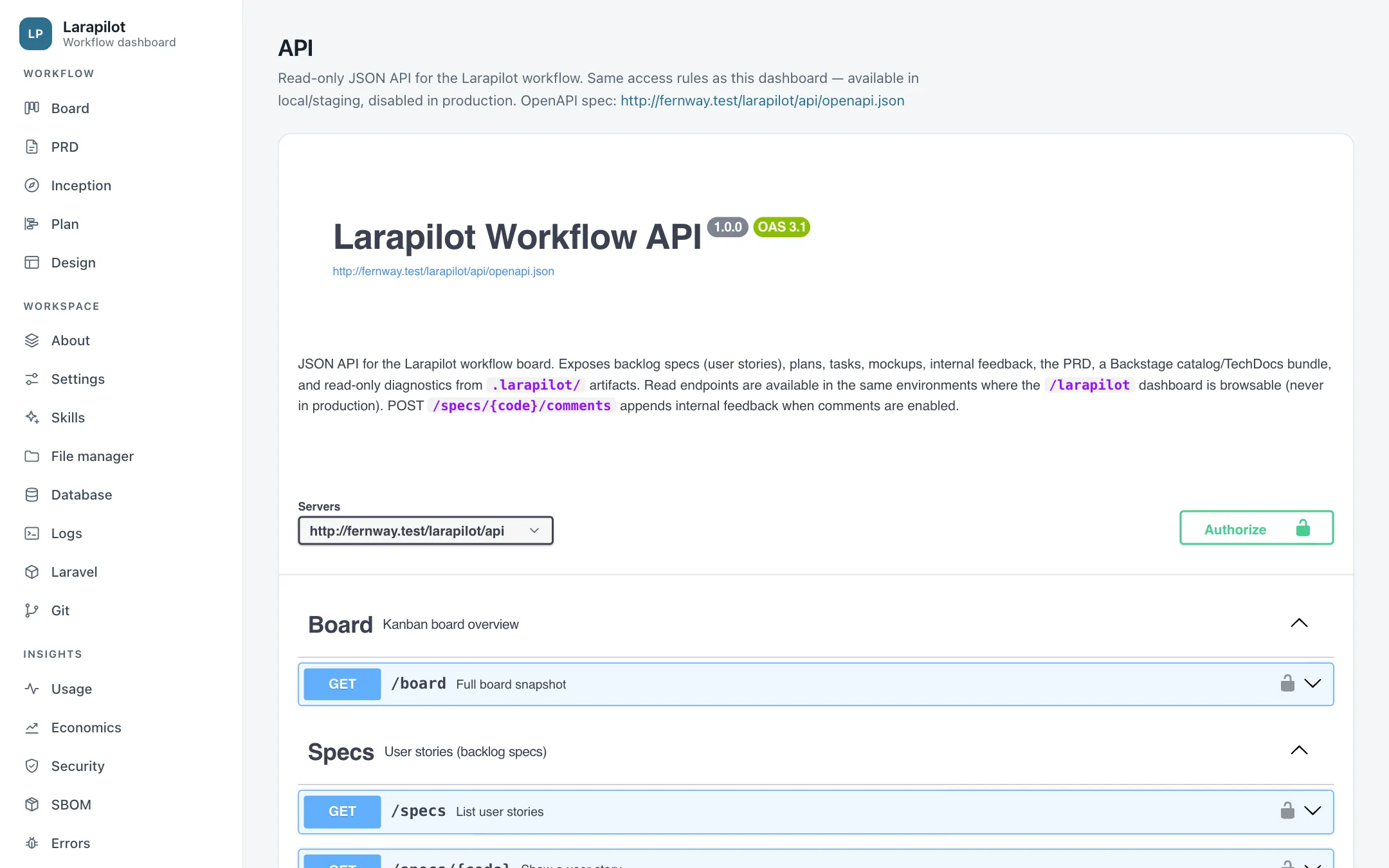Click the Usage activity icon
This screenshot has width=1389, height=868.
click(x=32, y=689)
